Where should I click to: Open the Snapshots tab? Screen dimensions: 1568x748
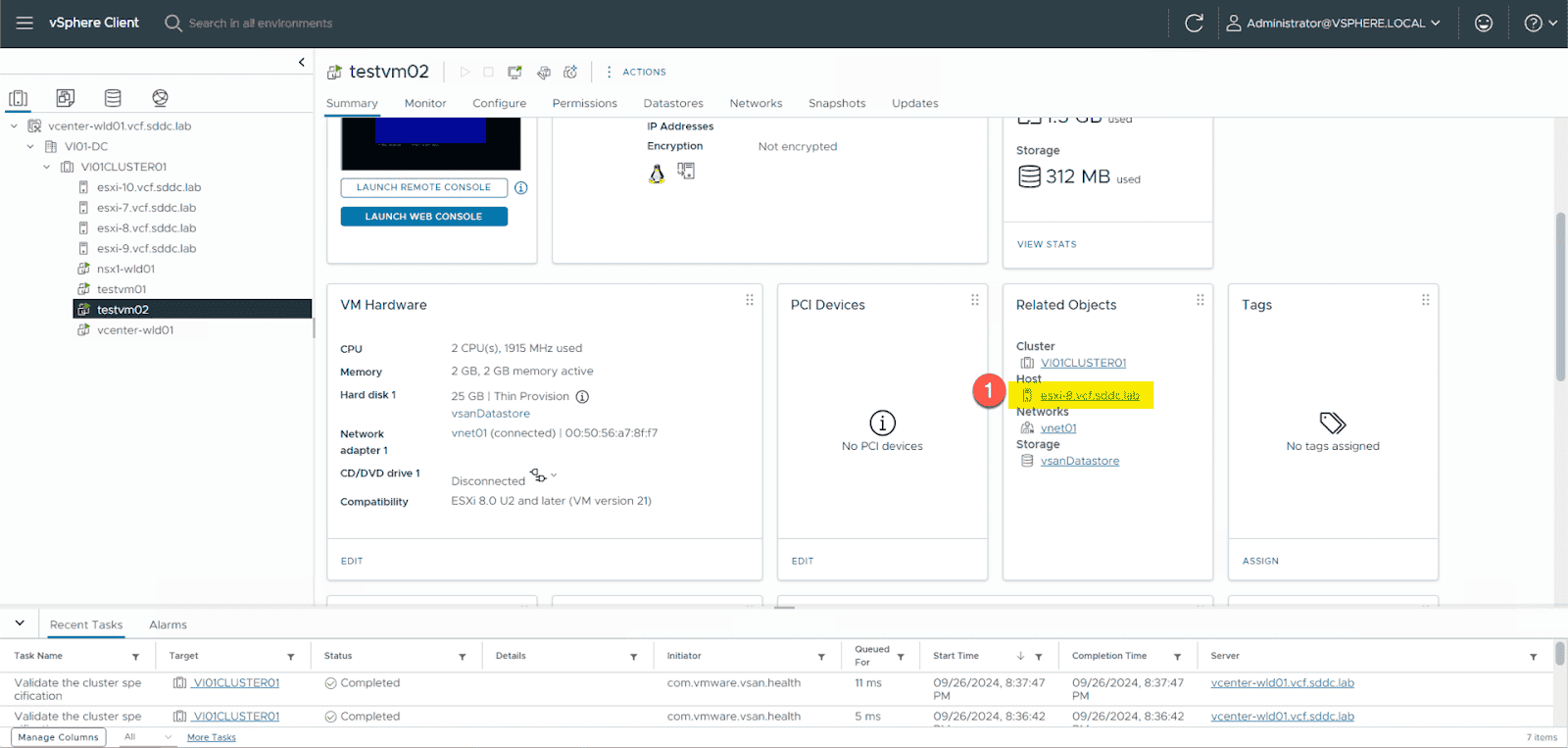point(836,103)
